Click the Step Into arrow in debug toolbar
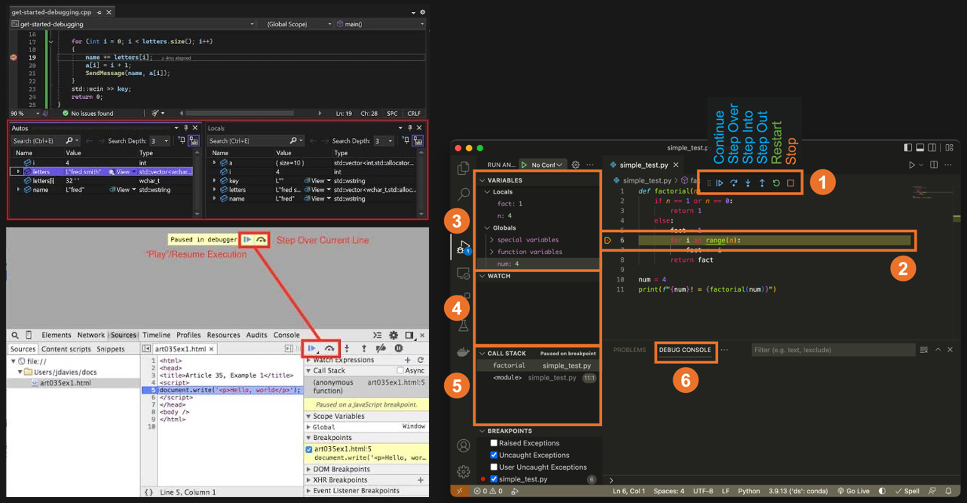Viewport: 967px width, 503px height. tap(747, 183)
